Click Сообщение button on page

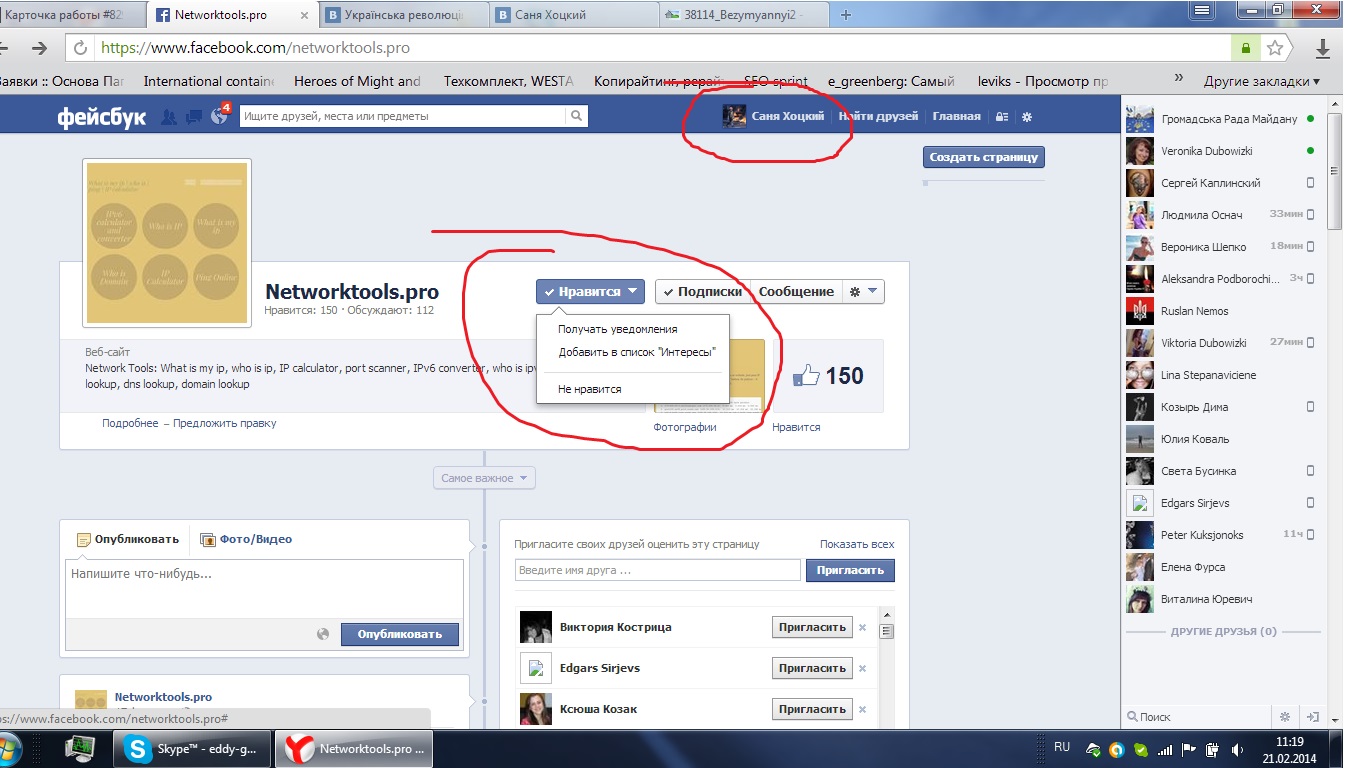796,291
